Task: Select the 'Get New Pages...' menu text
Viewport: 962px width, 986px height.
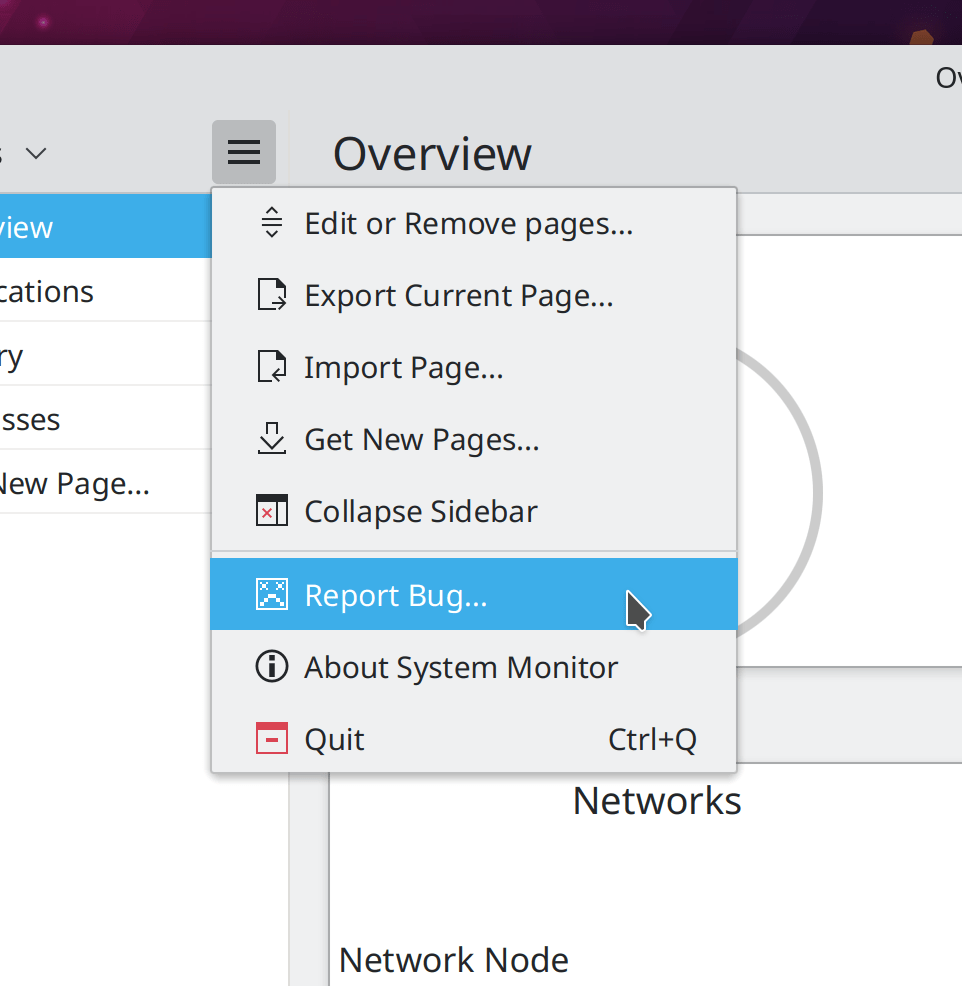Action: (x=421, y=439)
